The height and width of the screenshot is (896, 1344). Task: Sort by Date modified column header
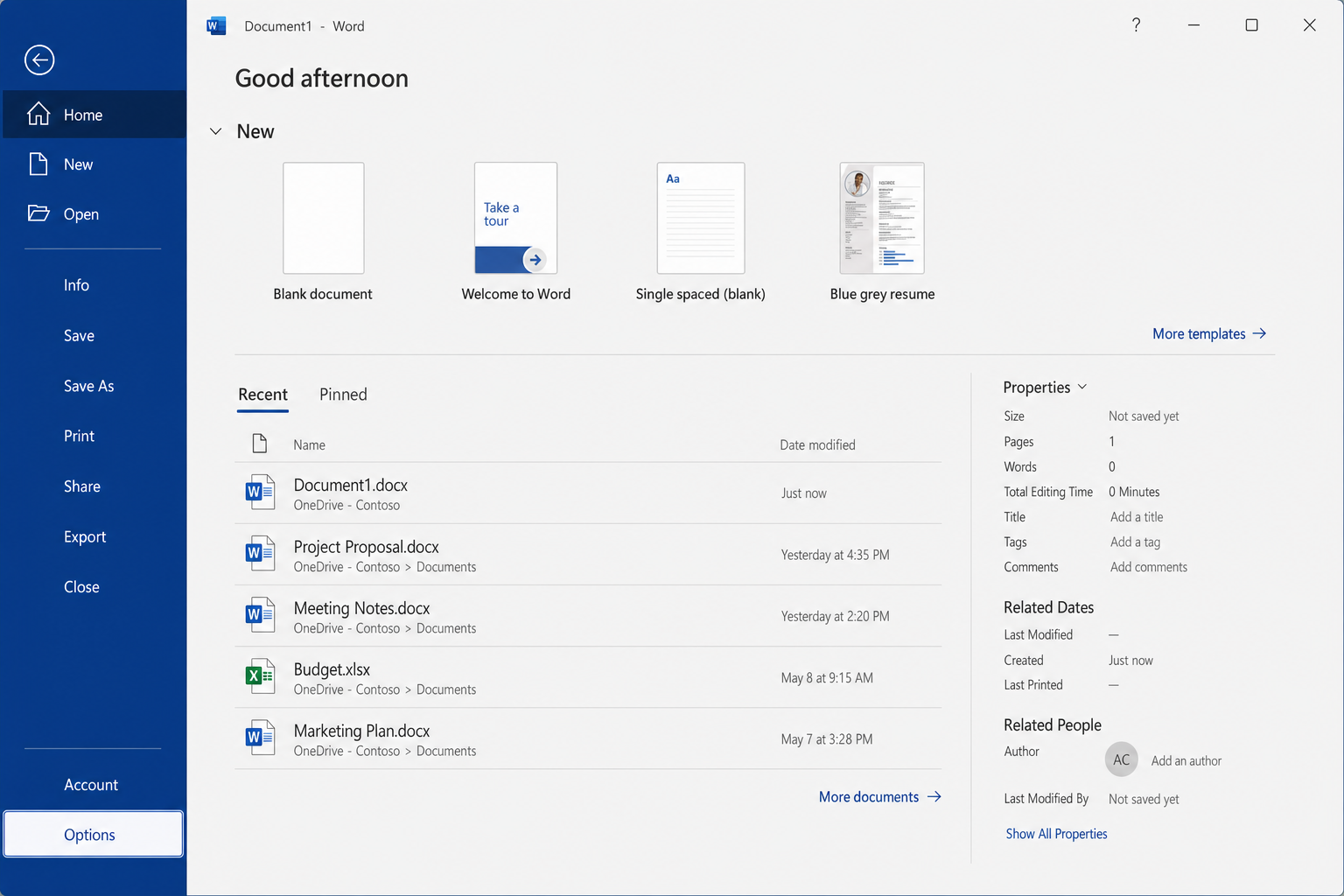coord(817,444)
